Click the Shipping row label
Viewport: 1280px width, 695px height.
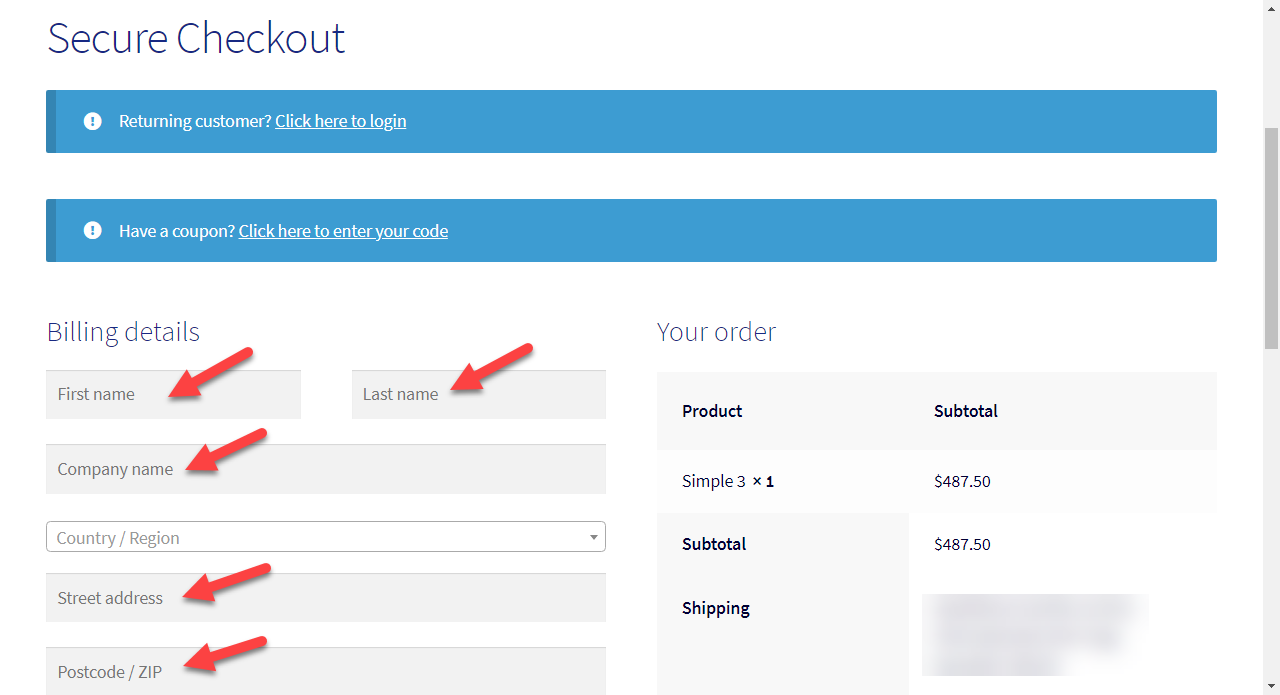[x=716, y=608]
